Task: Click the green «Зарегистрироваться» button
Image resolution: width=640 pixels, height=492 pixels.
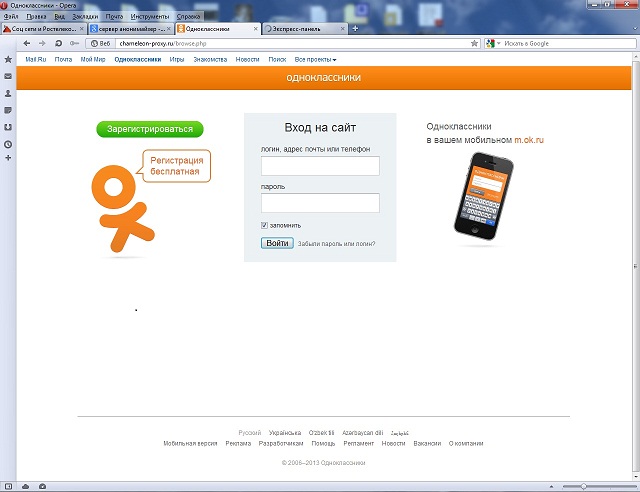Action: pyautogui.click(x=150, y=129)
